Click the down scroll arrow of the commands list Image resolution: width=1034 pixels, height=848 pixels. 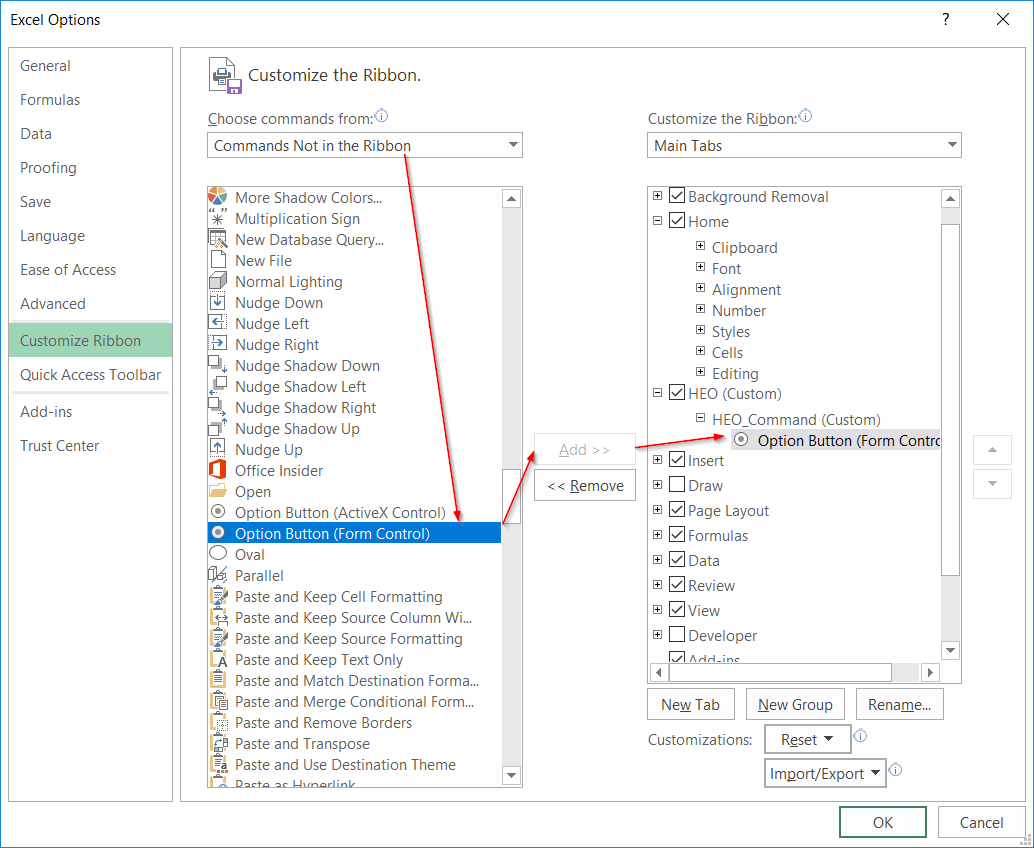[x=511, y=775]
